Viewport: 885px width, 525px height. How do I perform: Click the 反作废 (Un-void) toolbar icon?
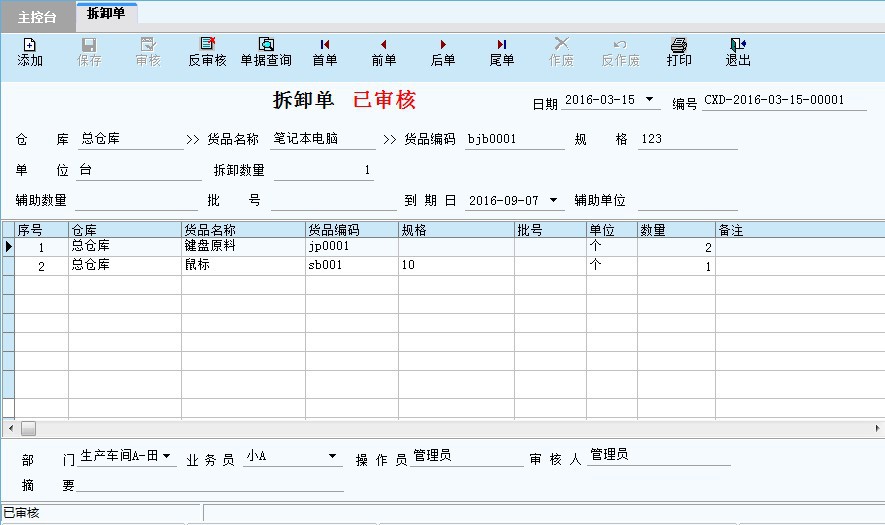point(620,52)
